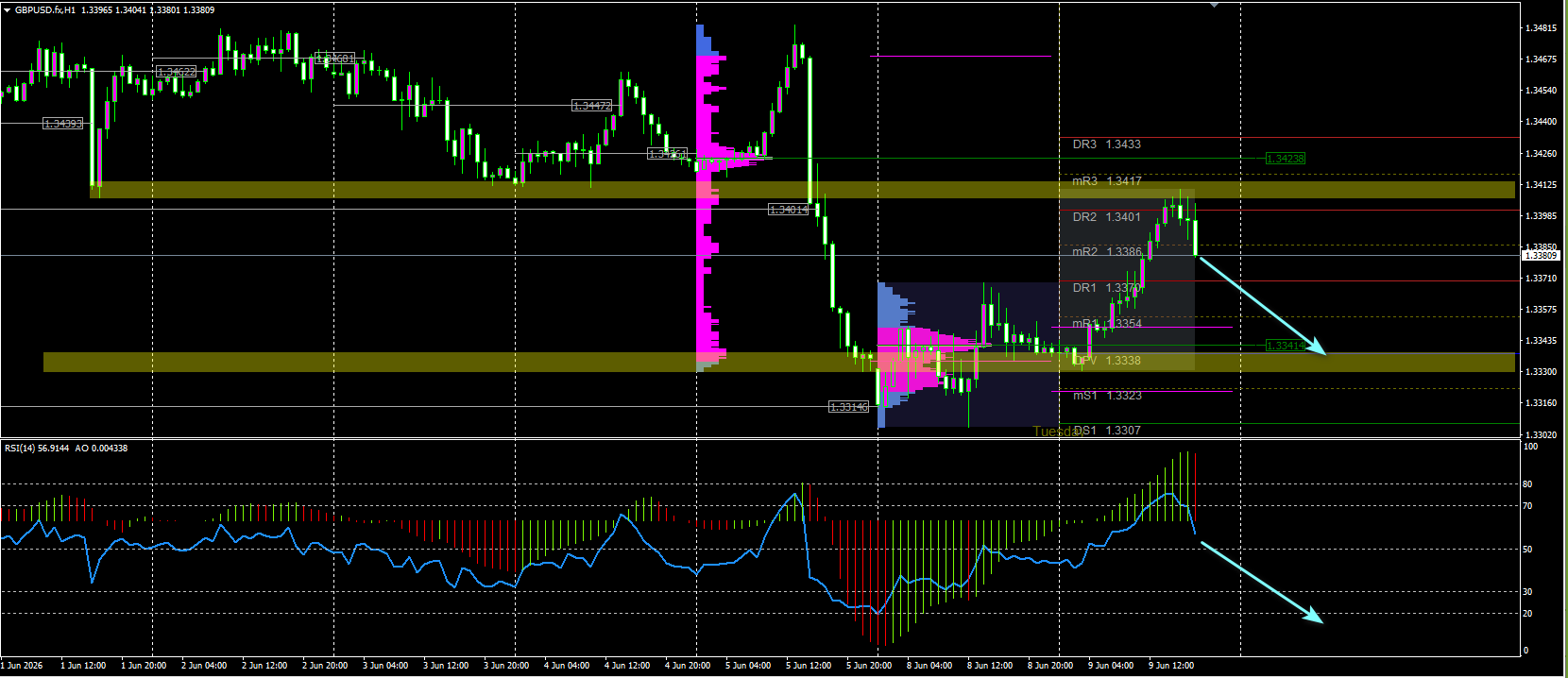Click the current price tag 1.33809

coord(1540,256)
